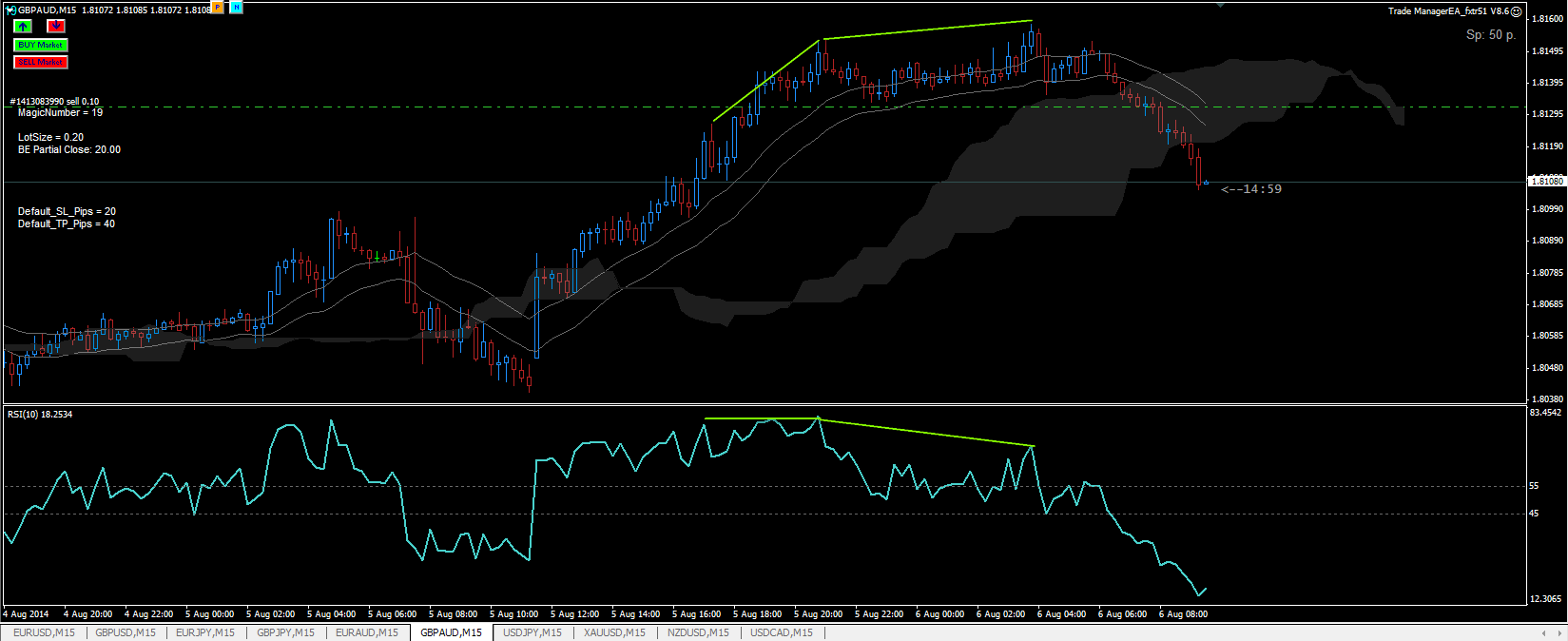Select the flat lime trendline on RSI peaks
The image size is (1568, 641).
[761, 418]
